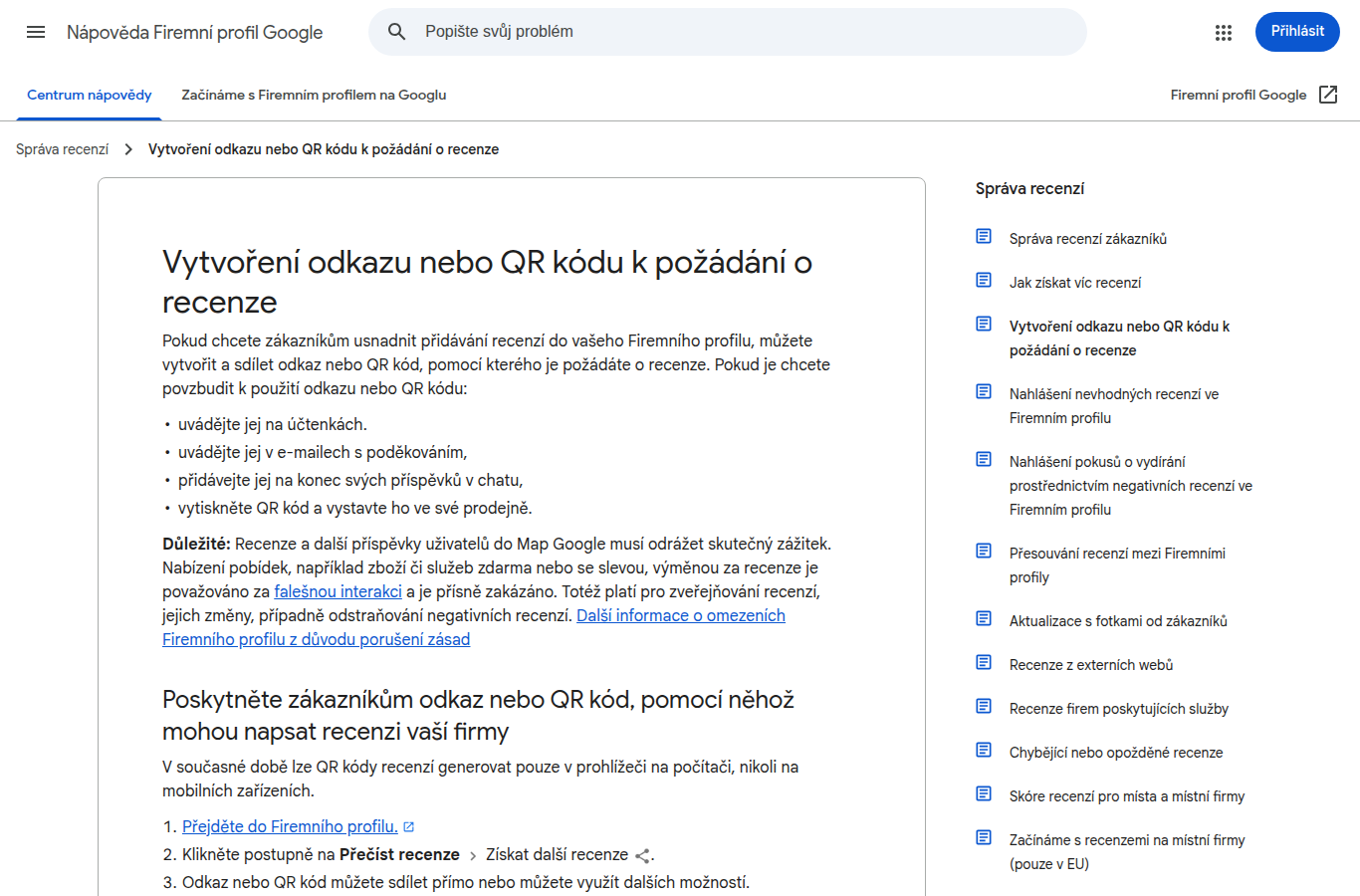Click article icon next to Správa recenzí zákazníků
The height and width of the screenshot is (896, 1360).
click(x=984, y=236)
